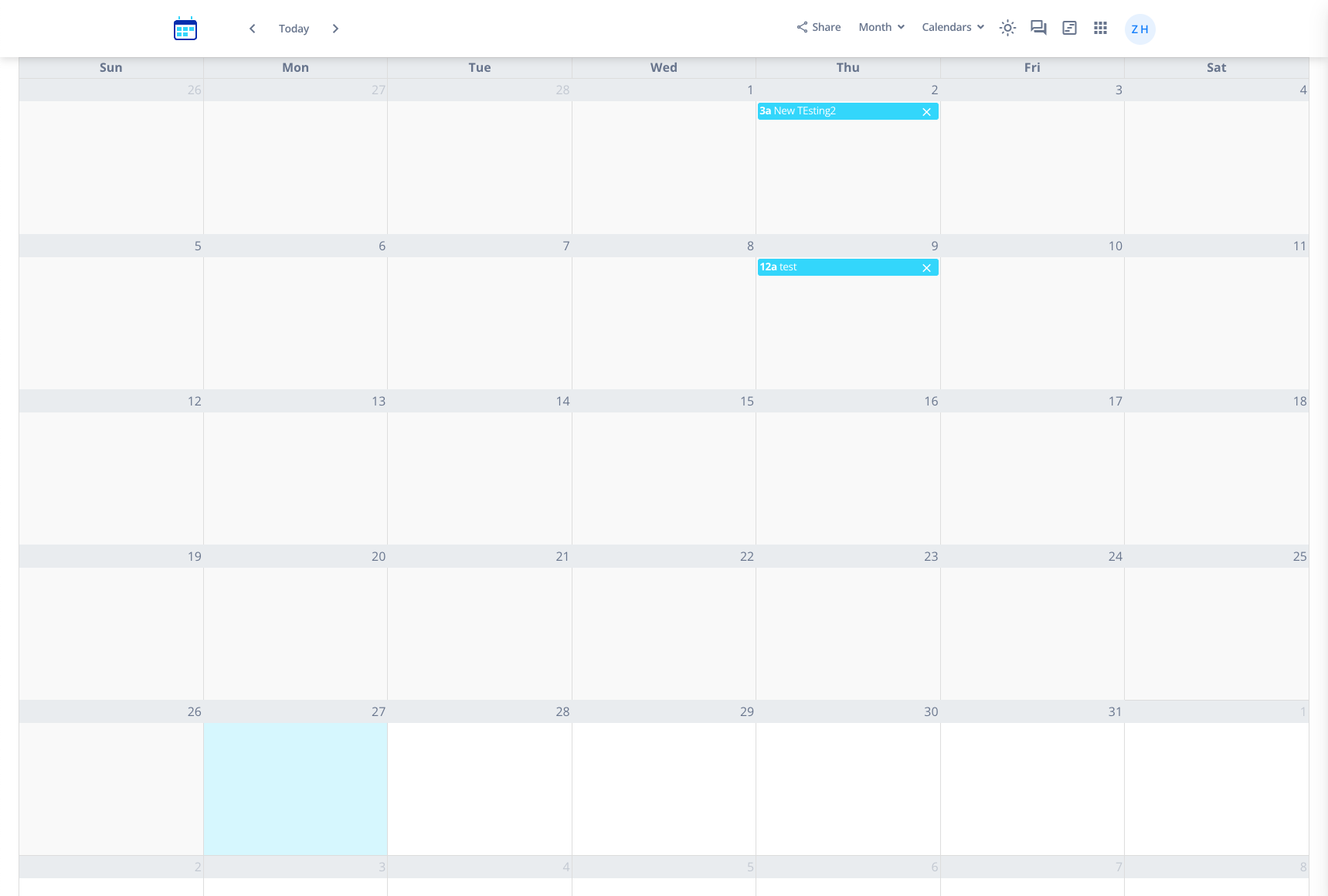Open the weather settings via the sun icon
The height and width of the screenshot is (896, 1328).
pos(1007,28)
